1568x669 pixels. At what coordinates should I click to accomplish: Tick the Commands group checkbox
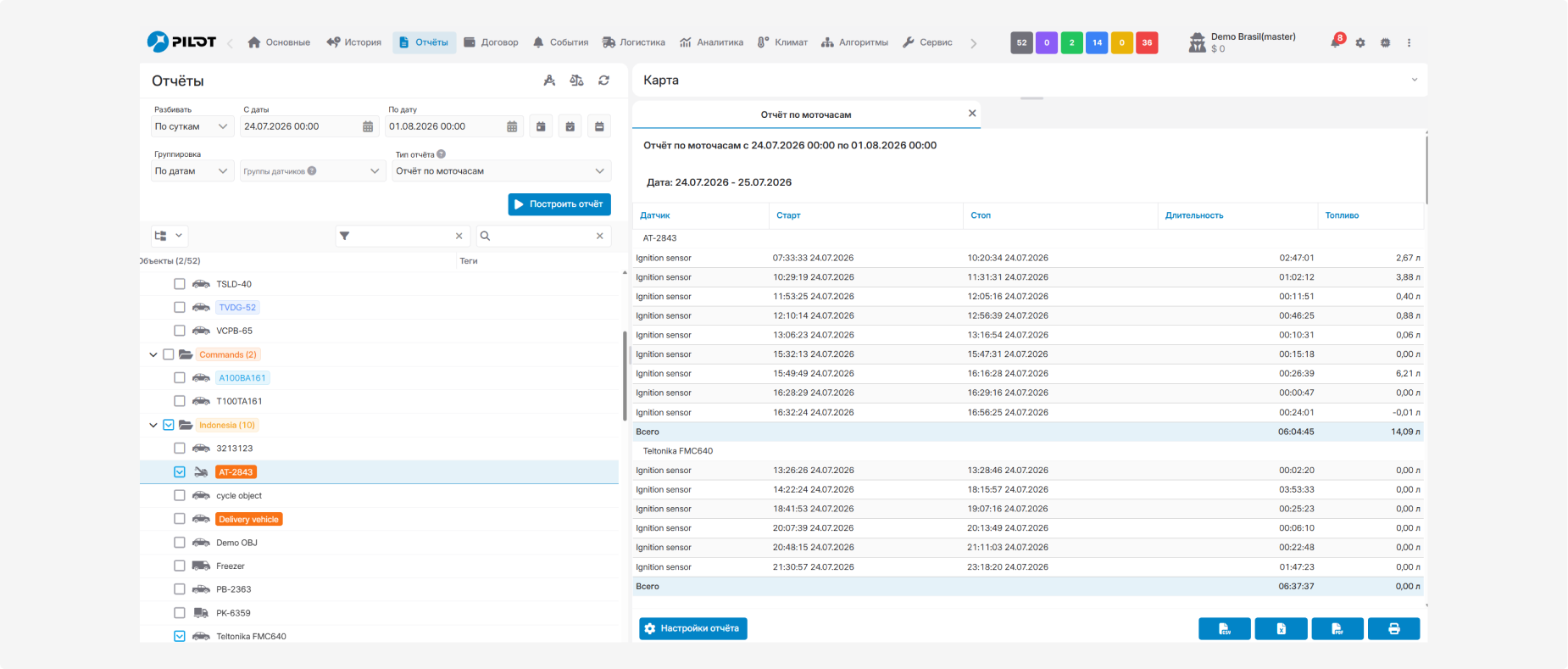click(168, 354)
